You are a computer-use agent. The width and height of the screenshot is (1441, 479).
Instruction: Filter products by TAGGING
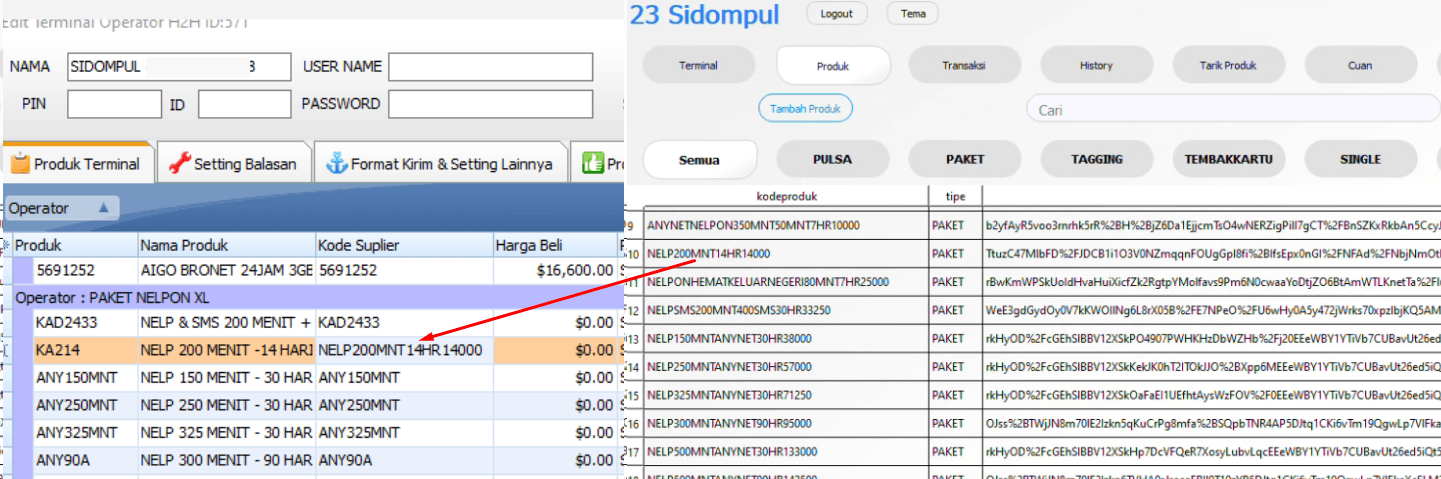click(1096, 159)
